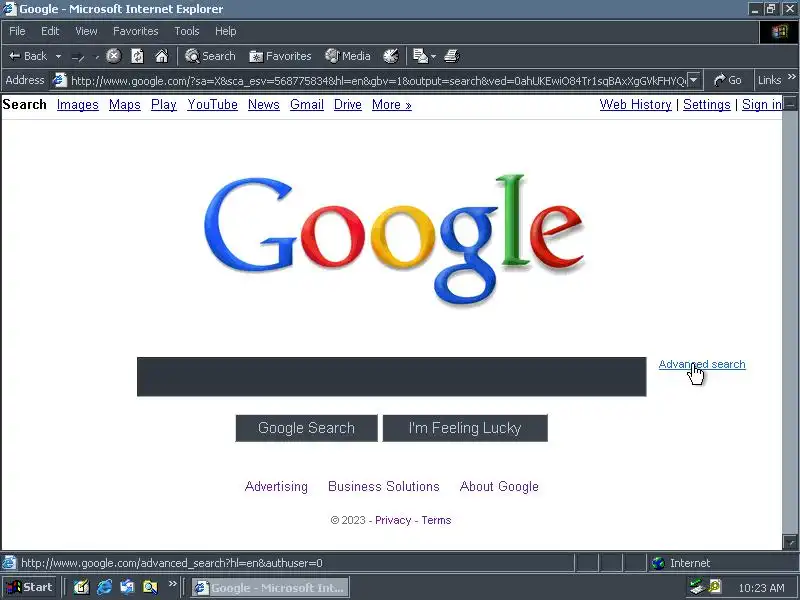Click the Google Search button

(x=306, y=428)
